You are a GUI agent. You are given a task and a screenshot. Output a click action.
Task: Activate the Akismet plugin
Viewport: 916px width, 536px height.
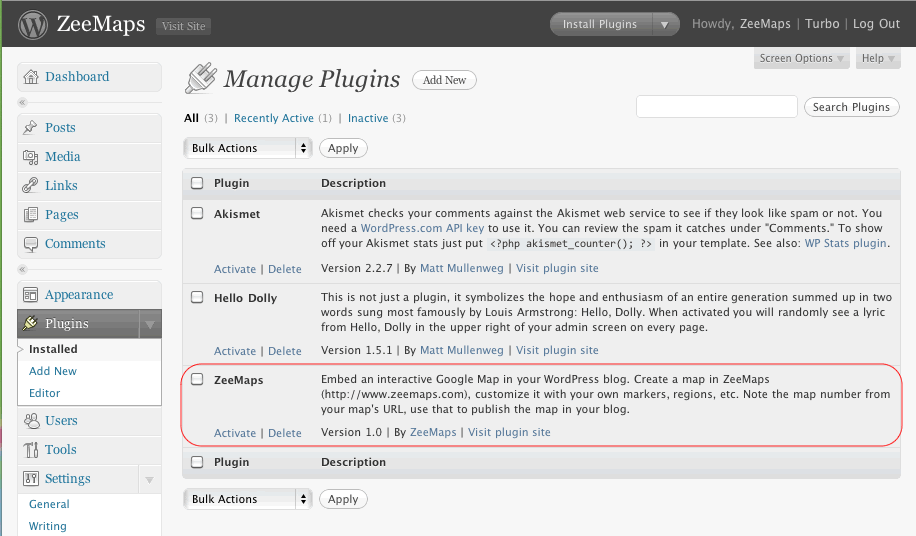tap(235, 269)
